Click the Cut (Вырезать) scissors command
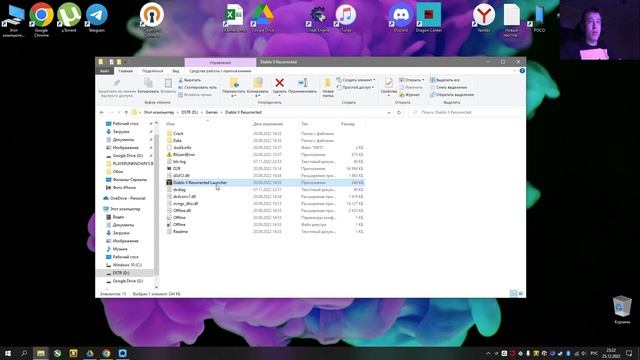Screen dimensions: 640x360 190,80
